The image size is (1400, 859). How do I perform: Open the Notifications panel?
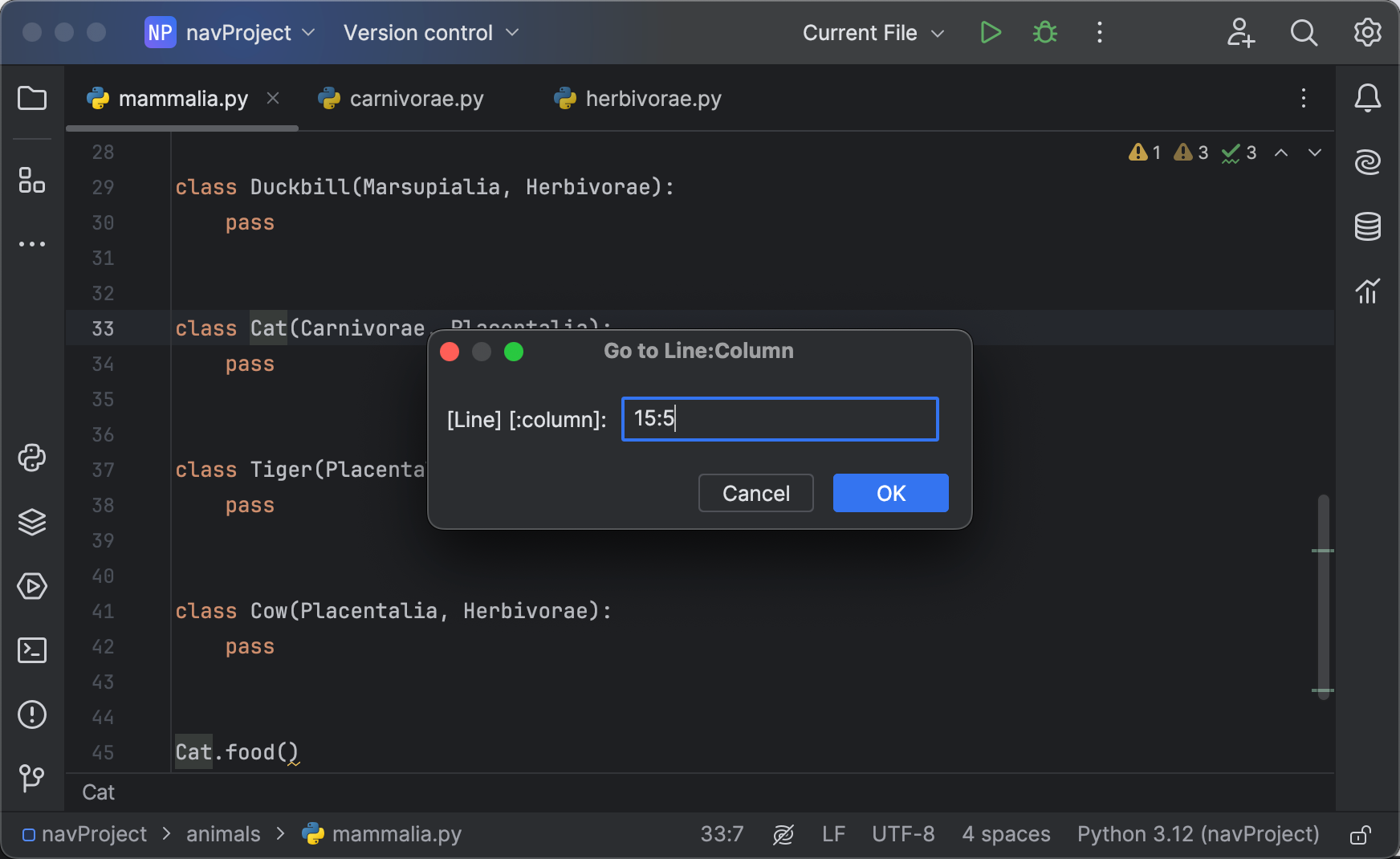coord(1369,98)
